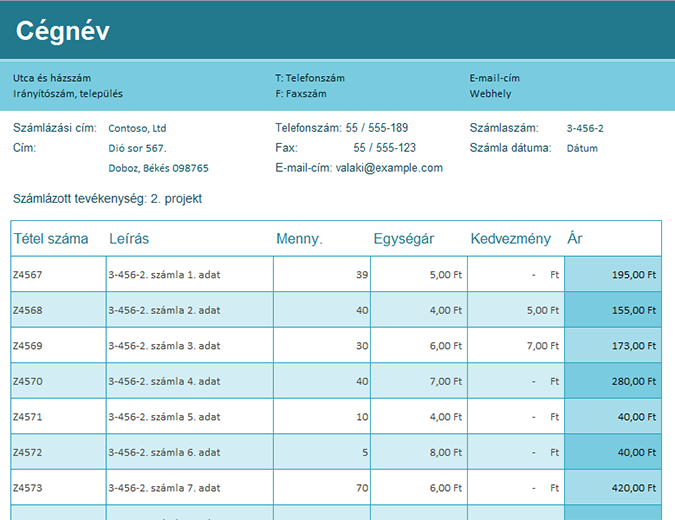
Task: Click the 'Tétel száma' column header
Action: click(x=51, y=238)
